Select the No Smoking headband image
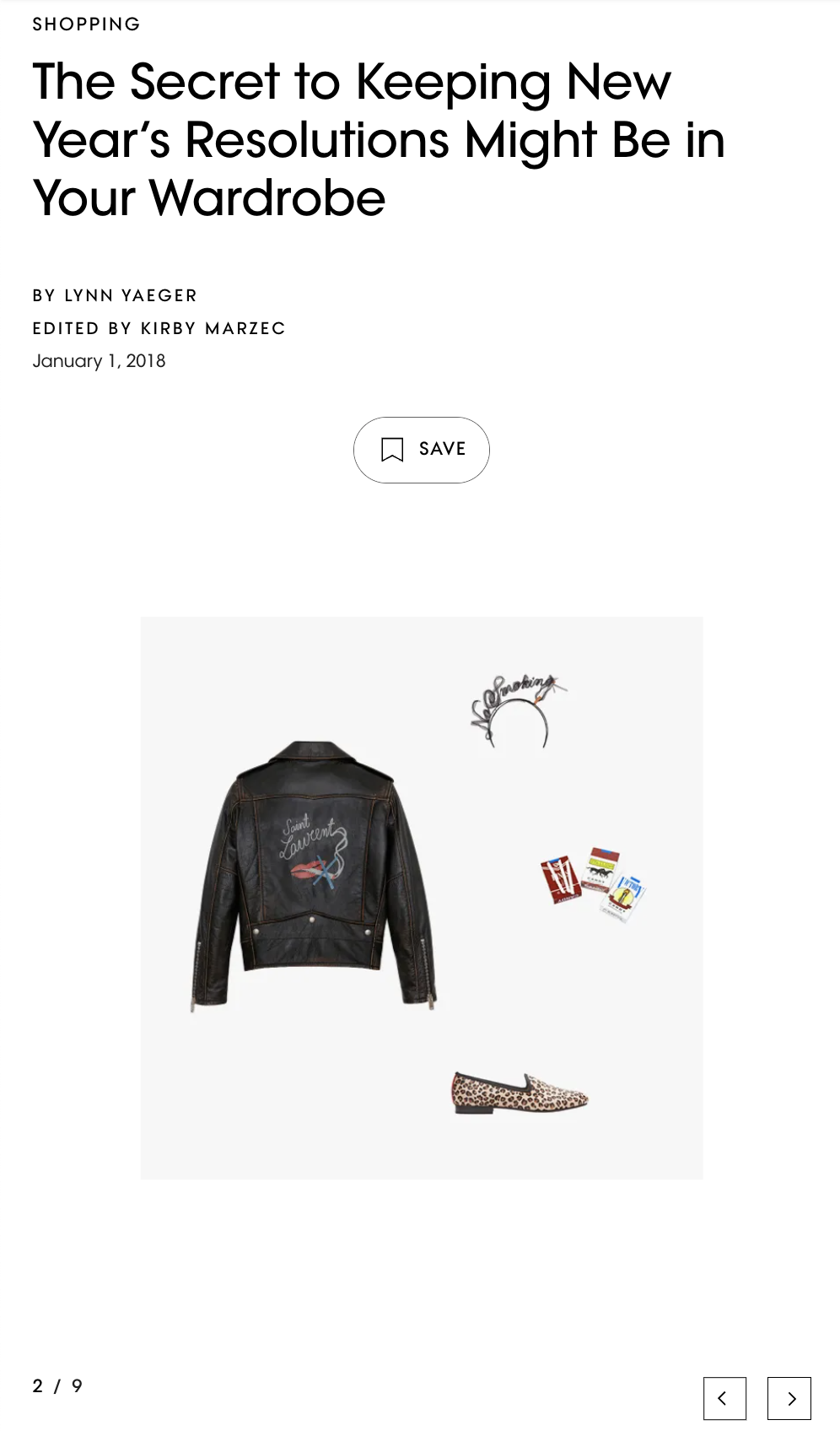 [517, 710]
